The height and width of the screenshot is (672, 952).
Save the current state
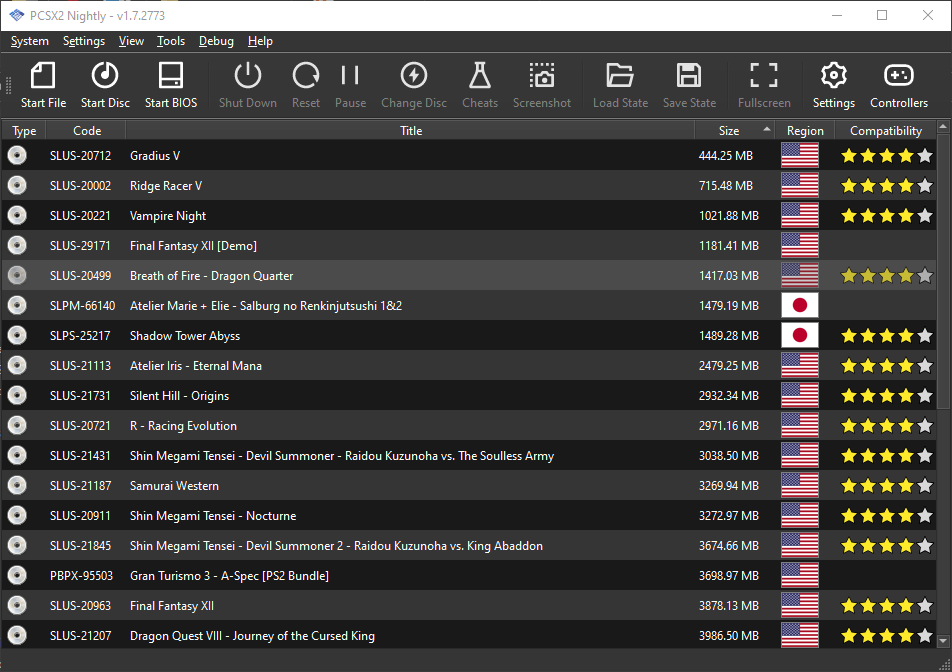pyautogui.click(x=688, y=85)
